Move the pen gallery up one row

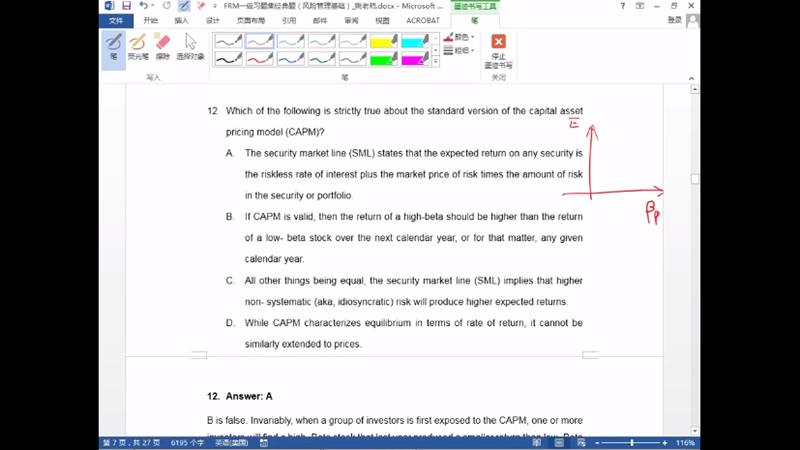click(x=436, y=38)
